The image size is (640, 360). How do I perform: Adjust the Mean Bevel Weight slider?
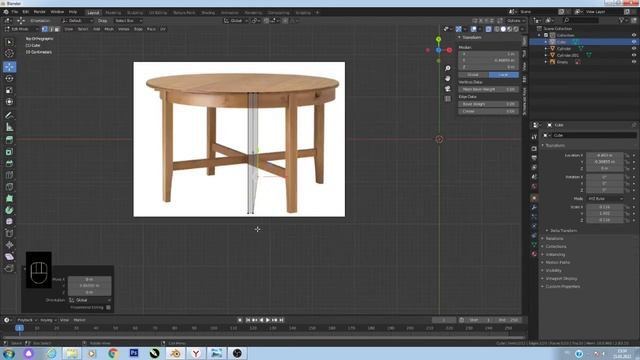[489, 89]
